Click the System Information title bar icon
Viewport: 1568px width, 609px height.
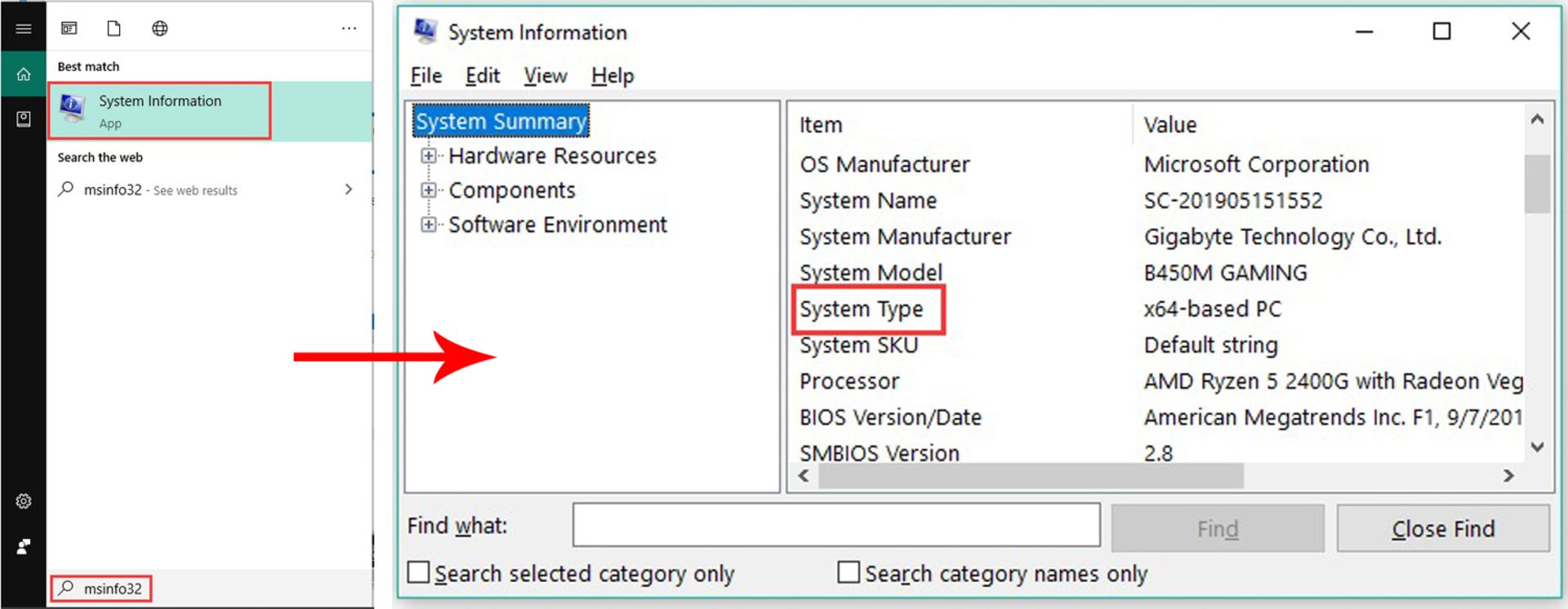click(425, 31)
